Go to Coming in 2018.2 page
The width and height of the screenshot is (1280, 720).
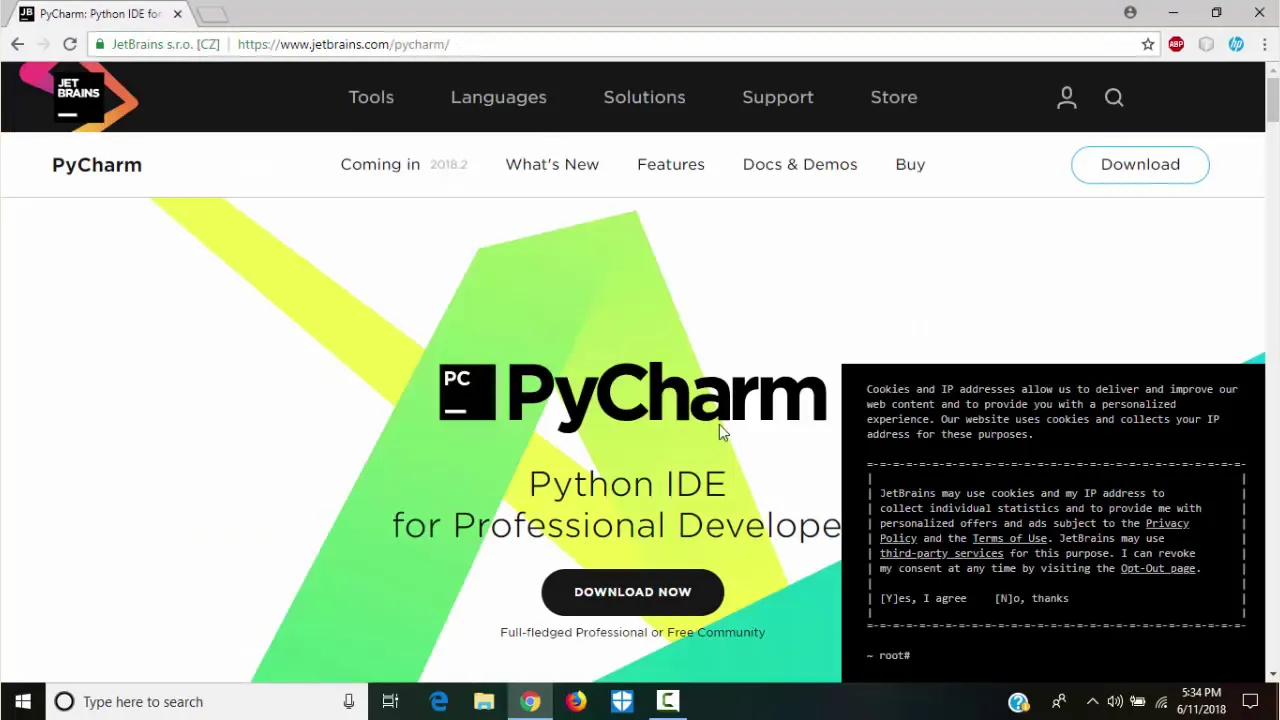(404, 164)
